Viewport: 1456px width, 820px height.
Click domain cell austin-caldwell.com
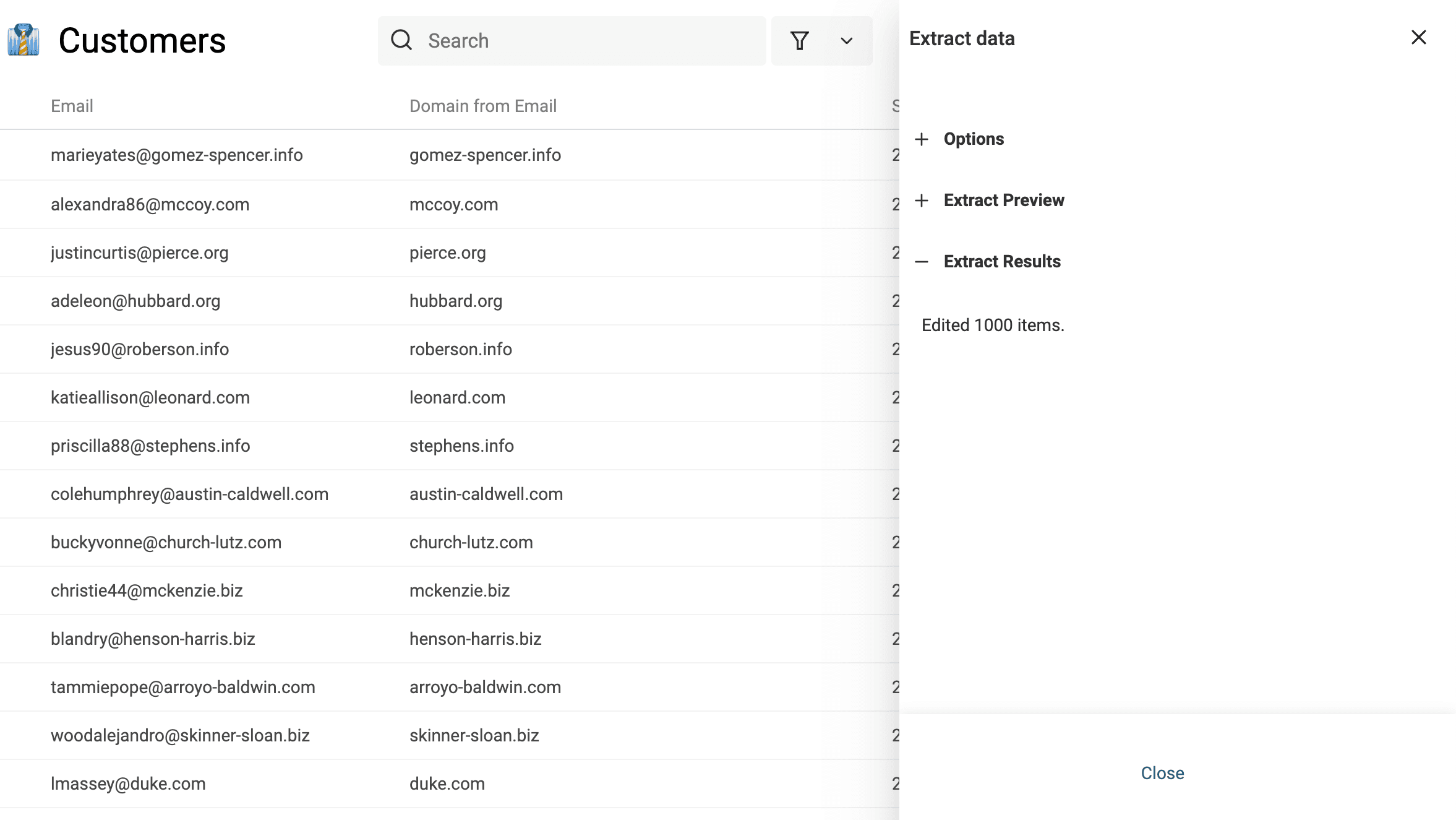coord(486,494)
